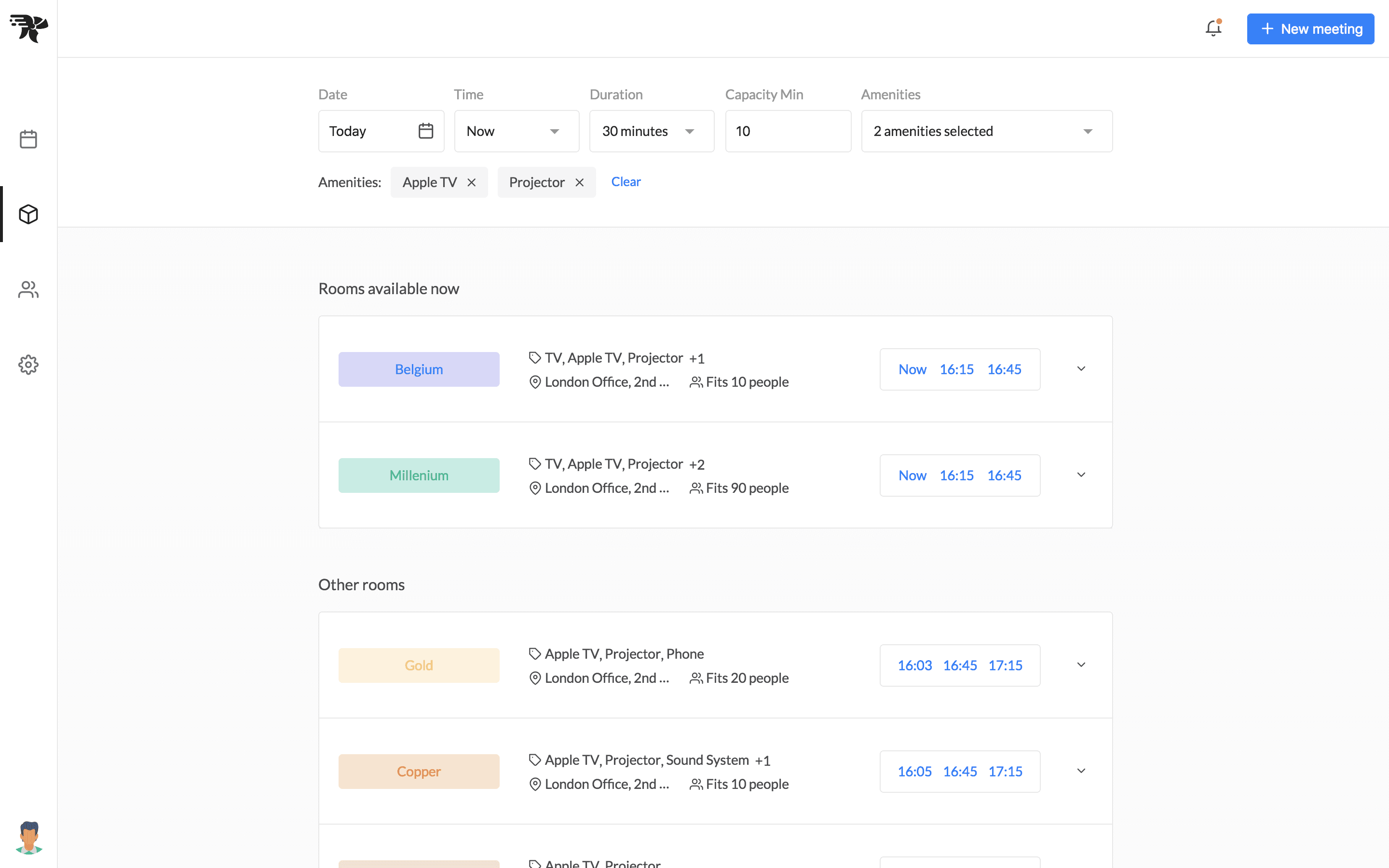
Task: Remove the Apple TV amenity filter
Action: coord(471,183)
